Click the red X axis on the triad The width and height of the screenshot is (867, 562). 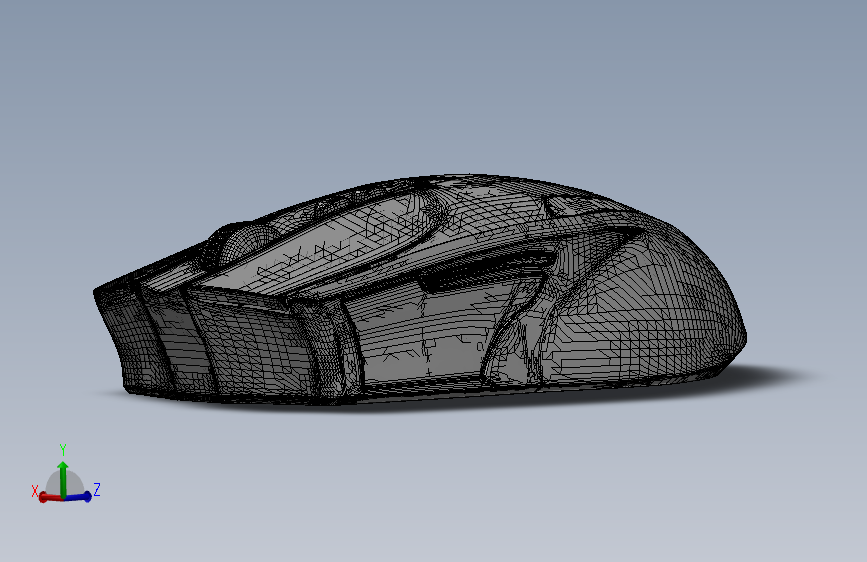point(50,497)
